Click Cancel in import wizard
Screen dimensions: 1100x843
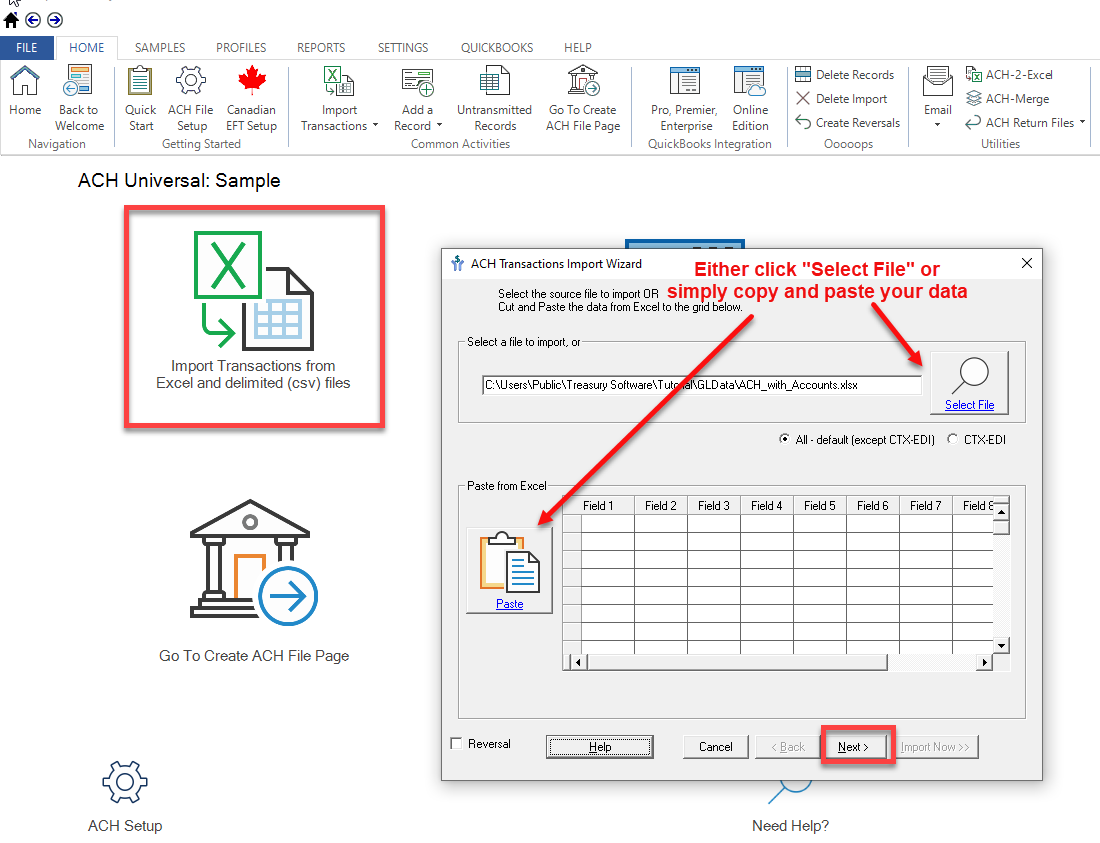[716, 747]
